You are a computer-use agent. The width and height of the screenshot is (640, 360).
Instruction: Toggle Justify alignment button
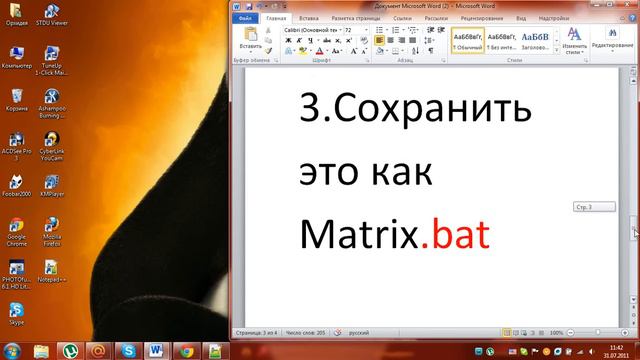(413, 40)
